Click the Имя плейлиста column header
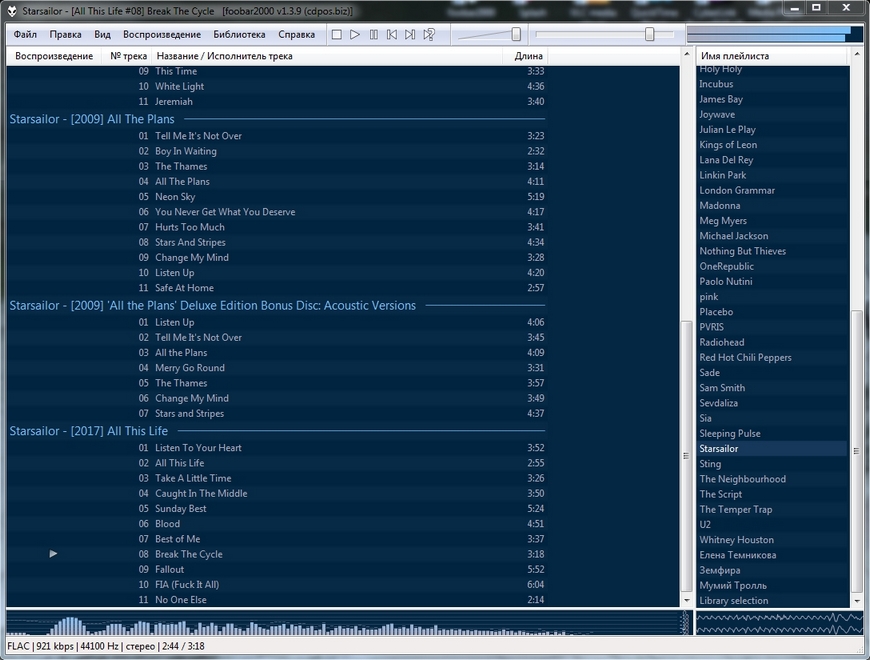The width and height of the screenshot is (870, 660). tap(772, 56)
